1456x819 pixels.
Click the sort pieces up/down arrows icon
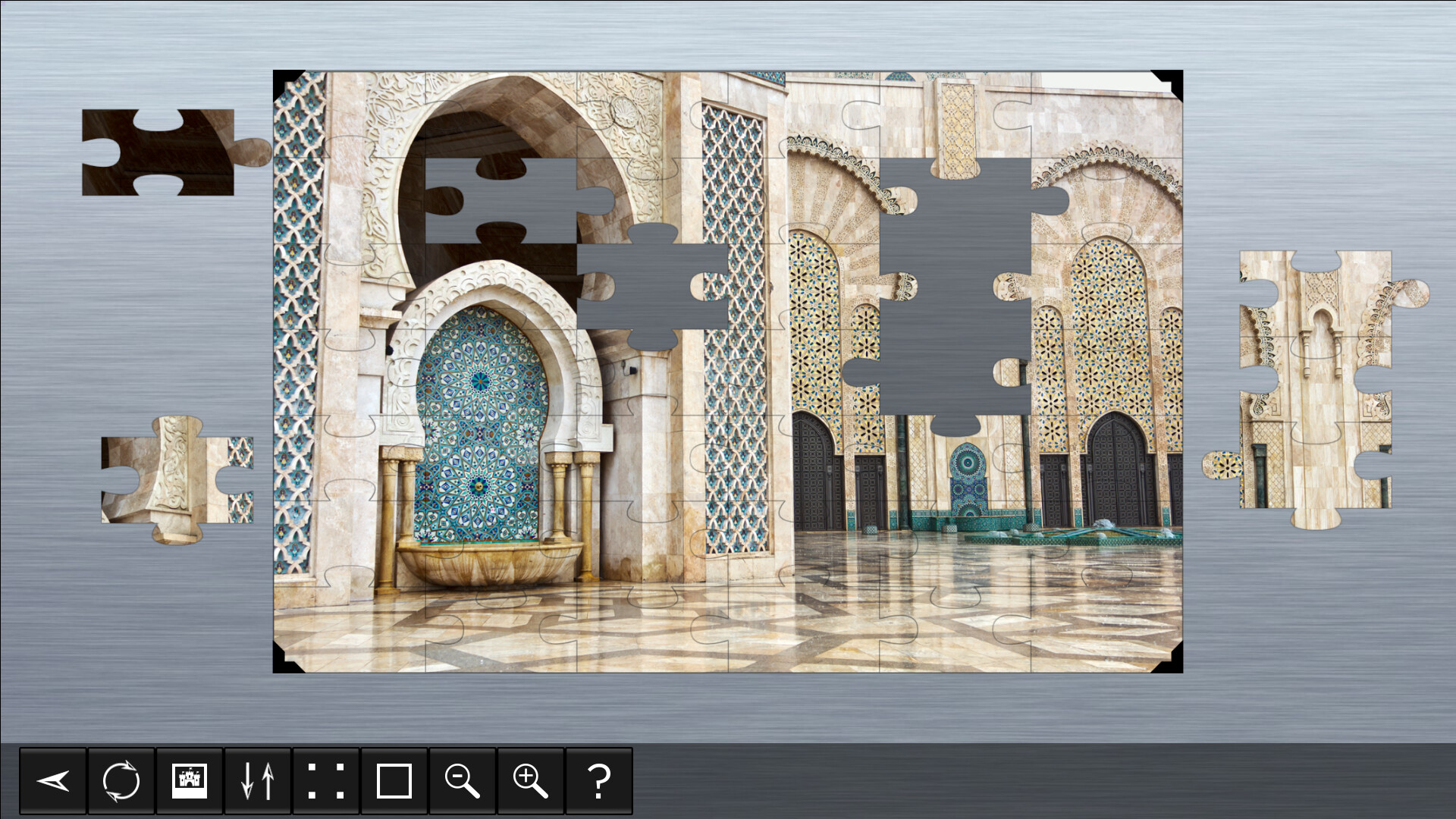click(x=259, y=780)
